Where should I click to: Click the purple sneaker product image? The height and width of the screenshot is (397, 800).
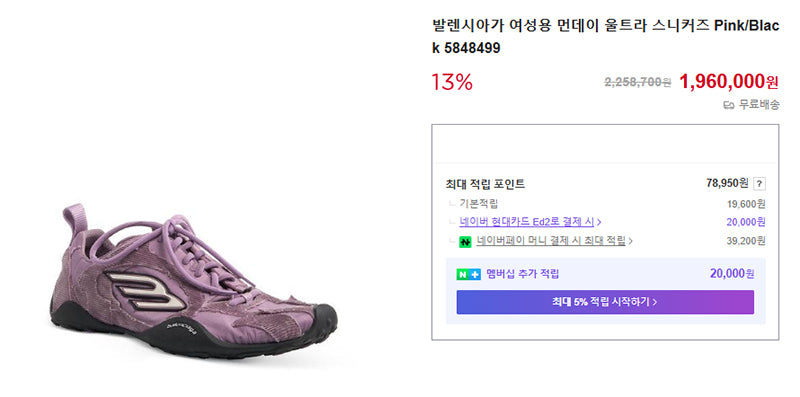193,280
